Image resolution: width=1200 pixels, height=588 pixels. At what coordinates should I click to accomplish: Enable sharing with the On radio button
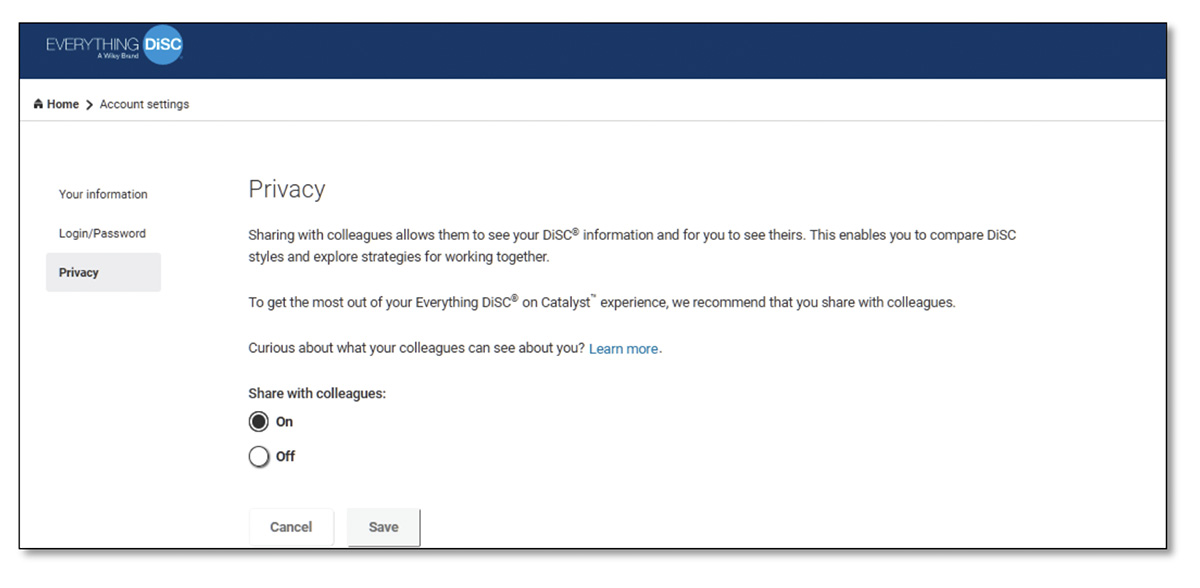pyautogui.click(x=259, y=422)
